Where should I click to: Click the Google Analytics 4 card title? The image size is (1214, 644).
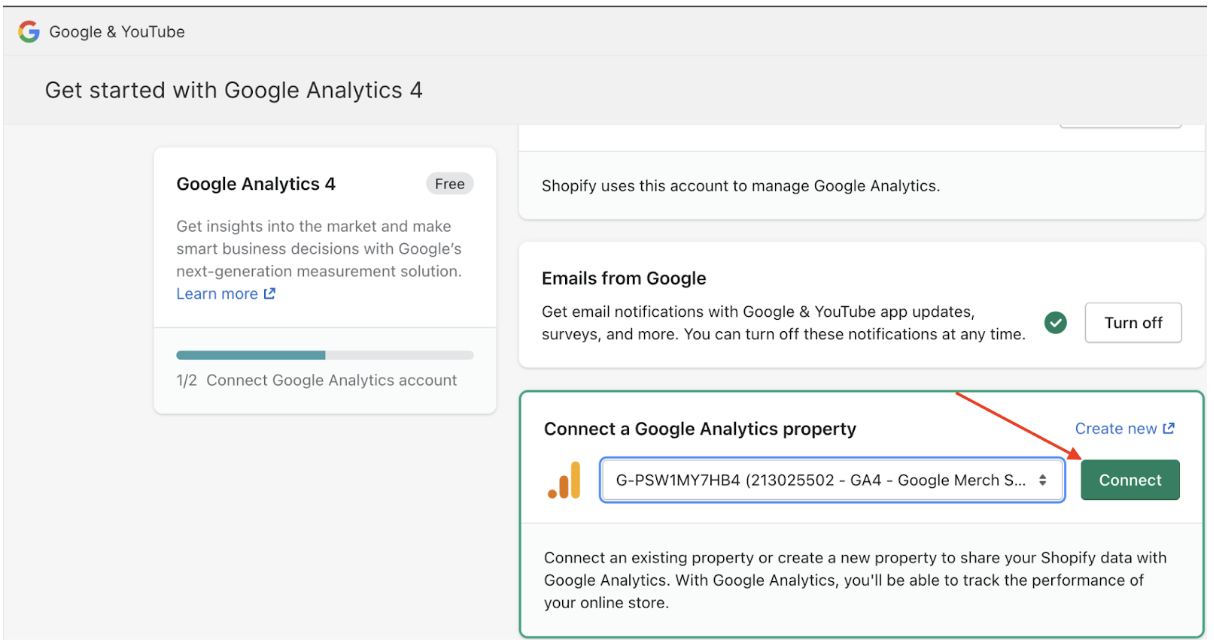pyautogui.click(x=256, y=184)
